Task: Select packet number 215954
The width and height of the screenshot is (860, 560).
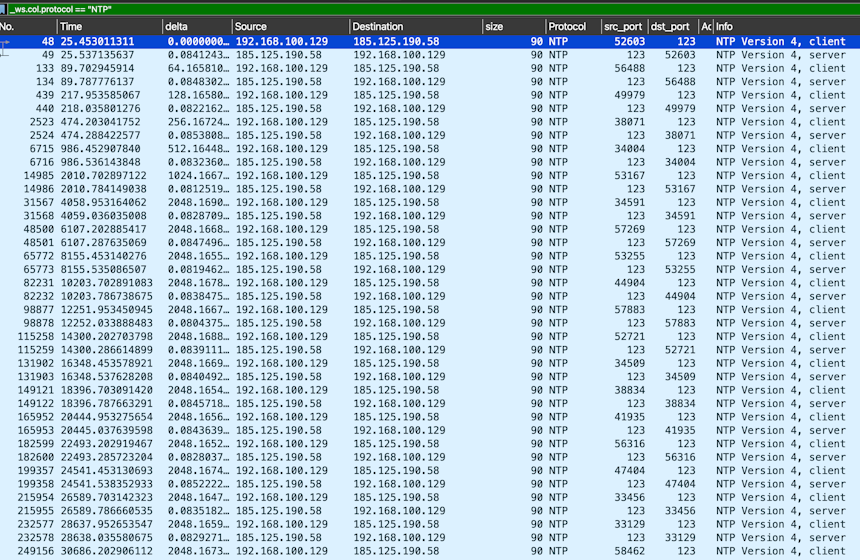Action: pyautogui.click(x=430, y=497)
